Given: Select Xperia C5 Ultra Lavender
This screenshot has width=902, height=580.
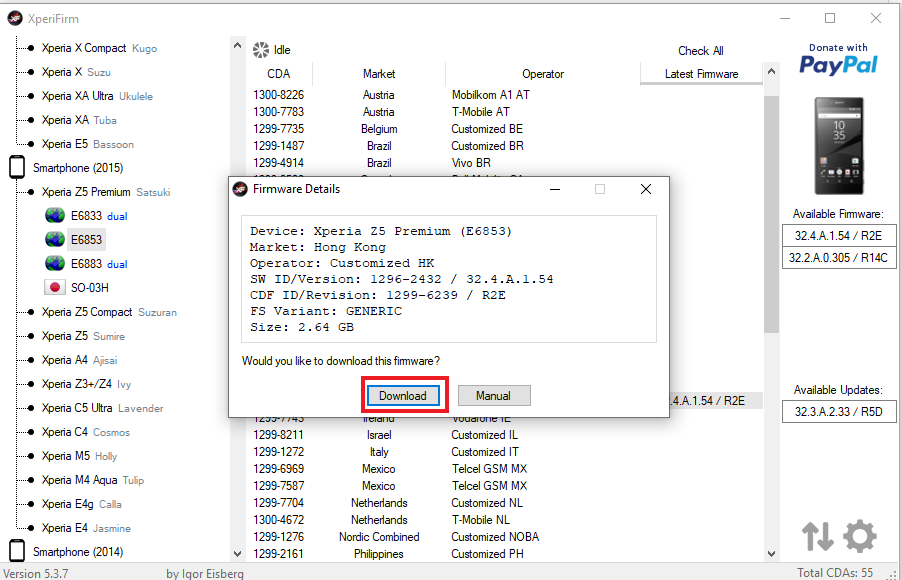Looking at the screenshot, I should click(102, 408).
